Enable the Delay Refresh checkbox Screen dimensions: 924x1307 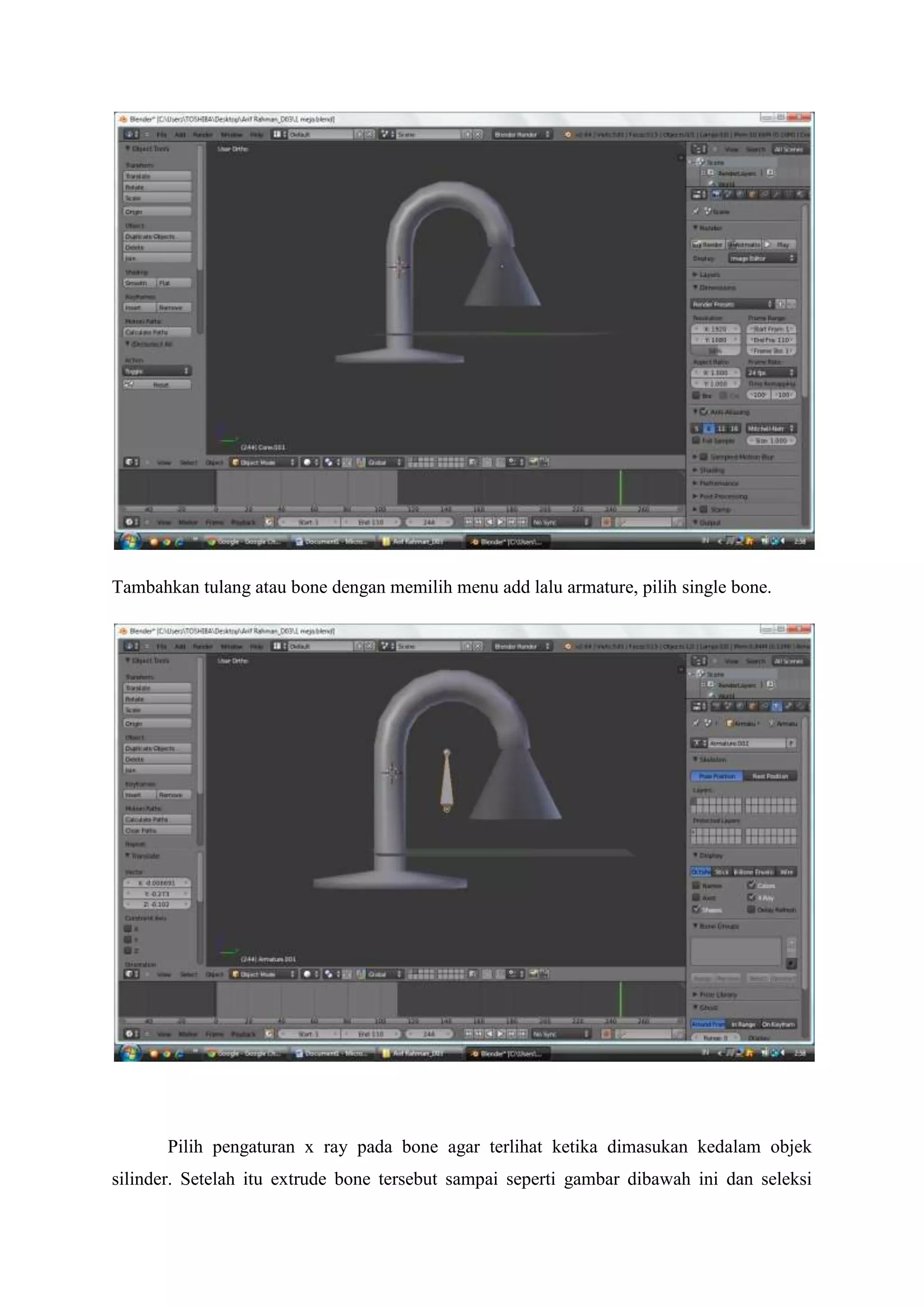tap(751, 910)
